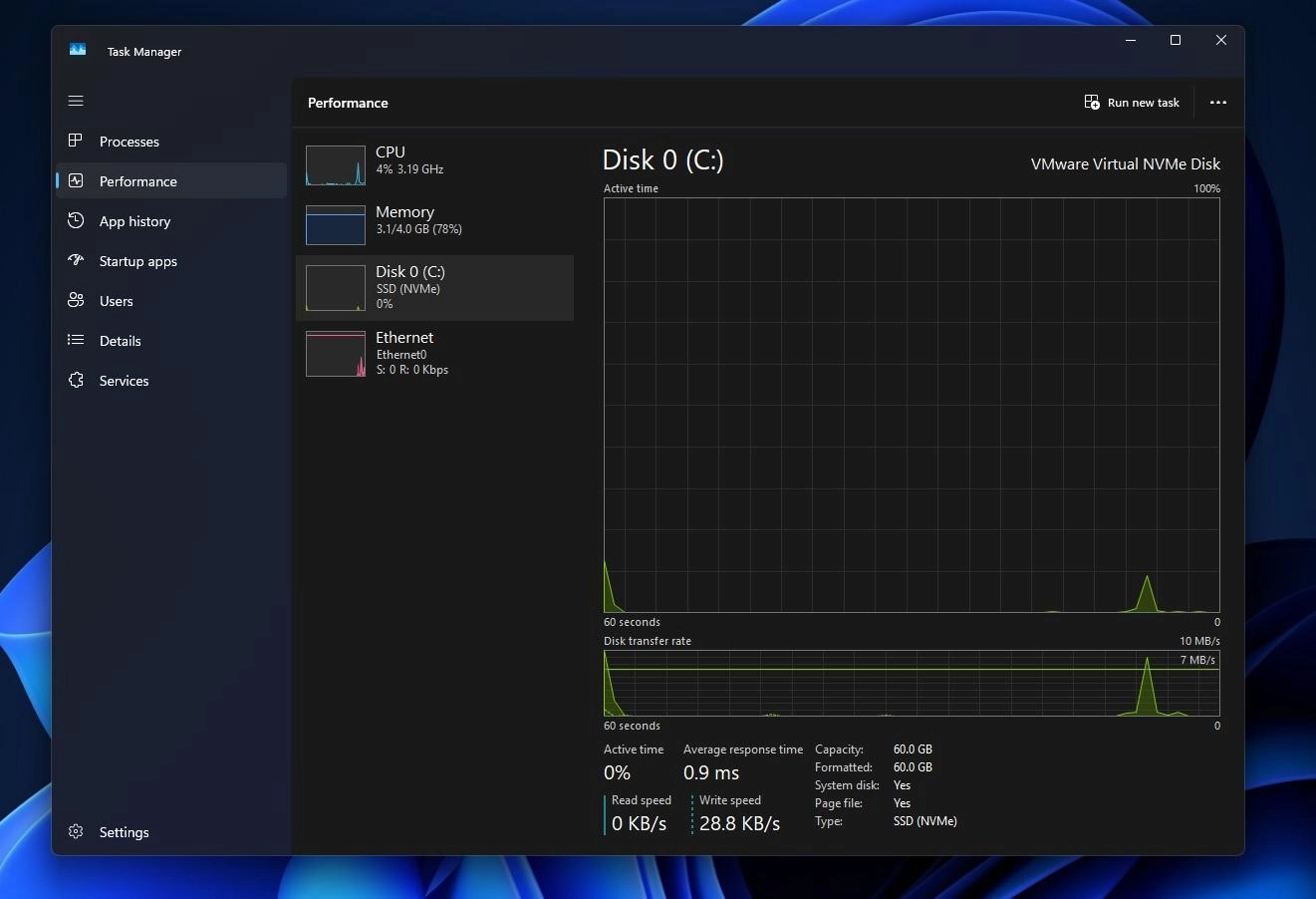Expand the navigation sidebar hamburger
This screenshot has width=1316, height=899.
tap(75, 101)
